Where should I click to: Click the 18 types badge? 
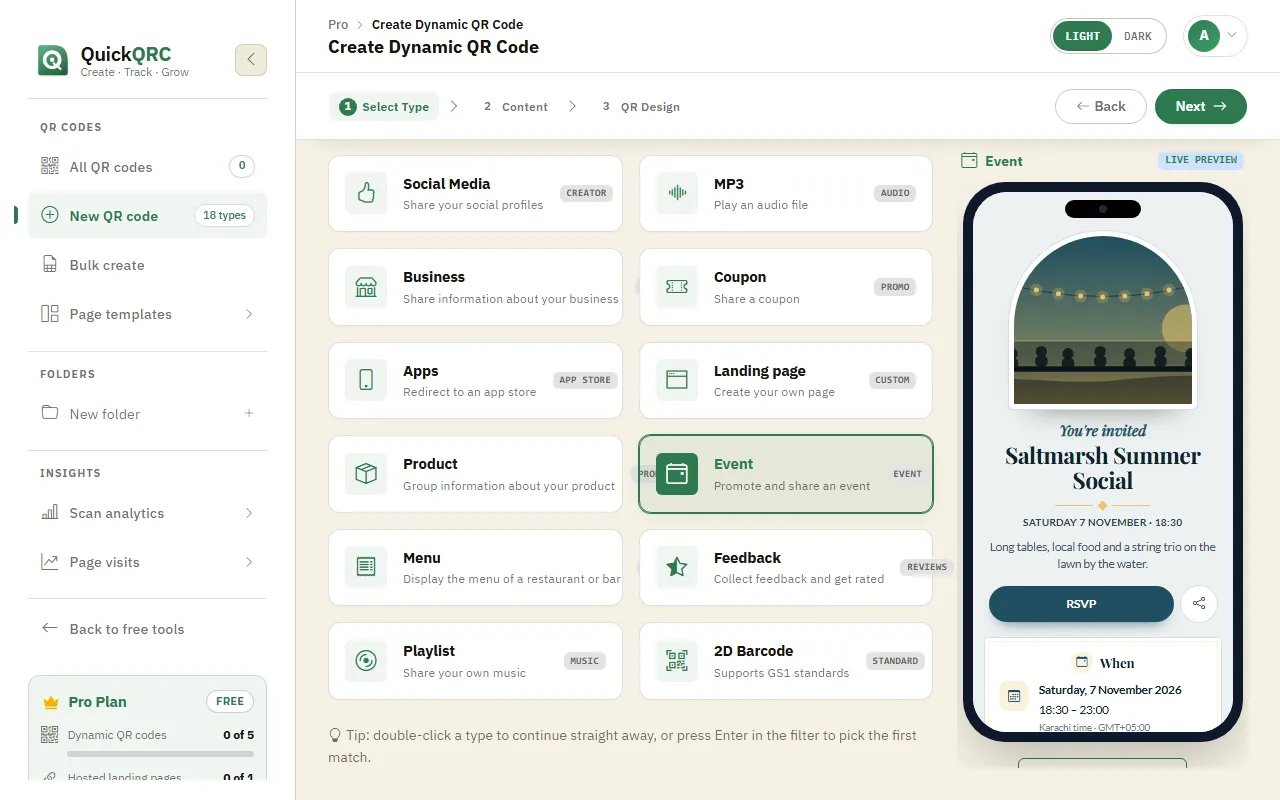(224, 215)
